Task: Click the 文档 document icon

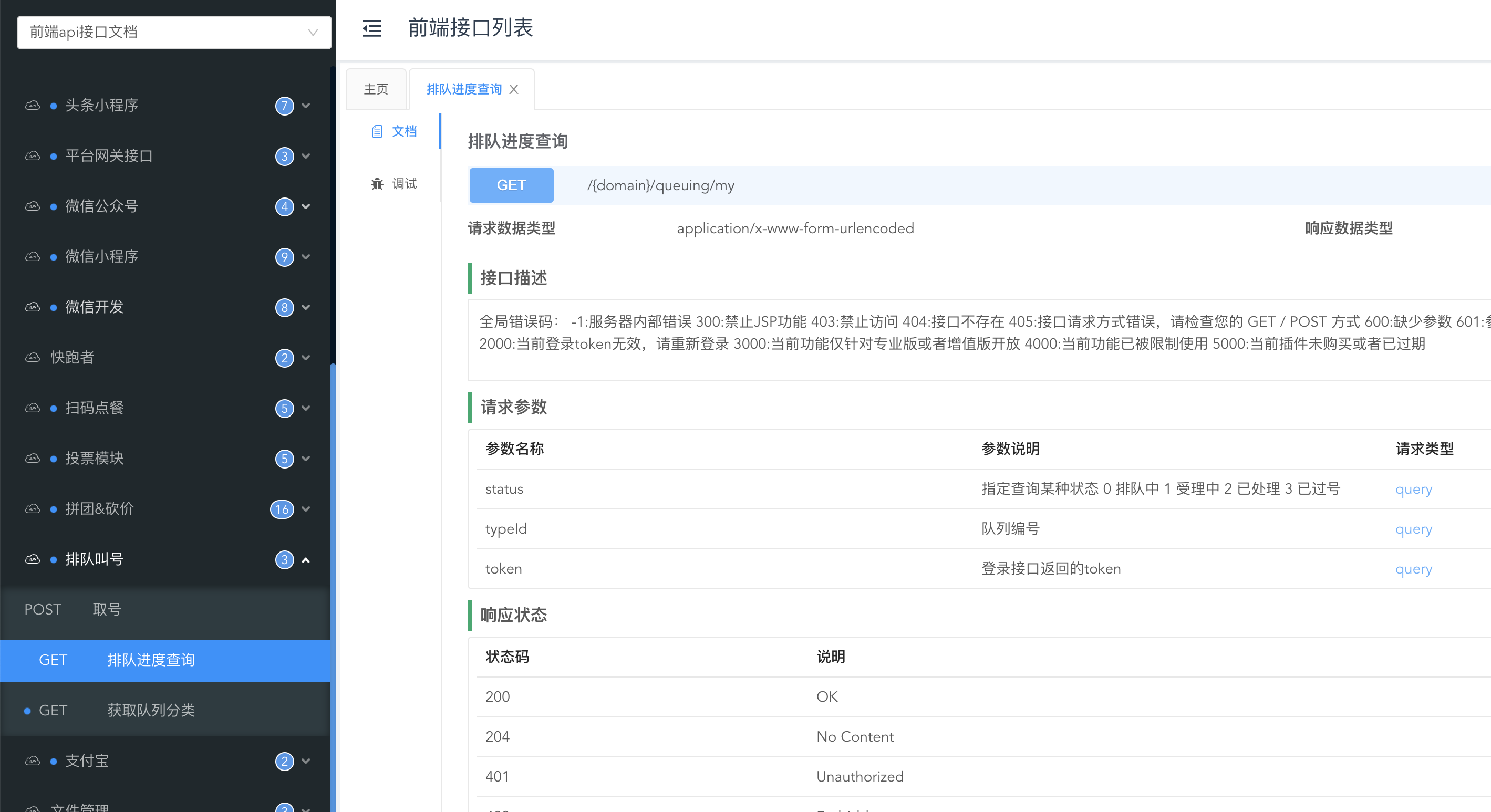Action: [377, 131]
